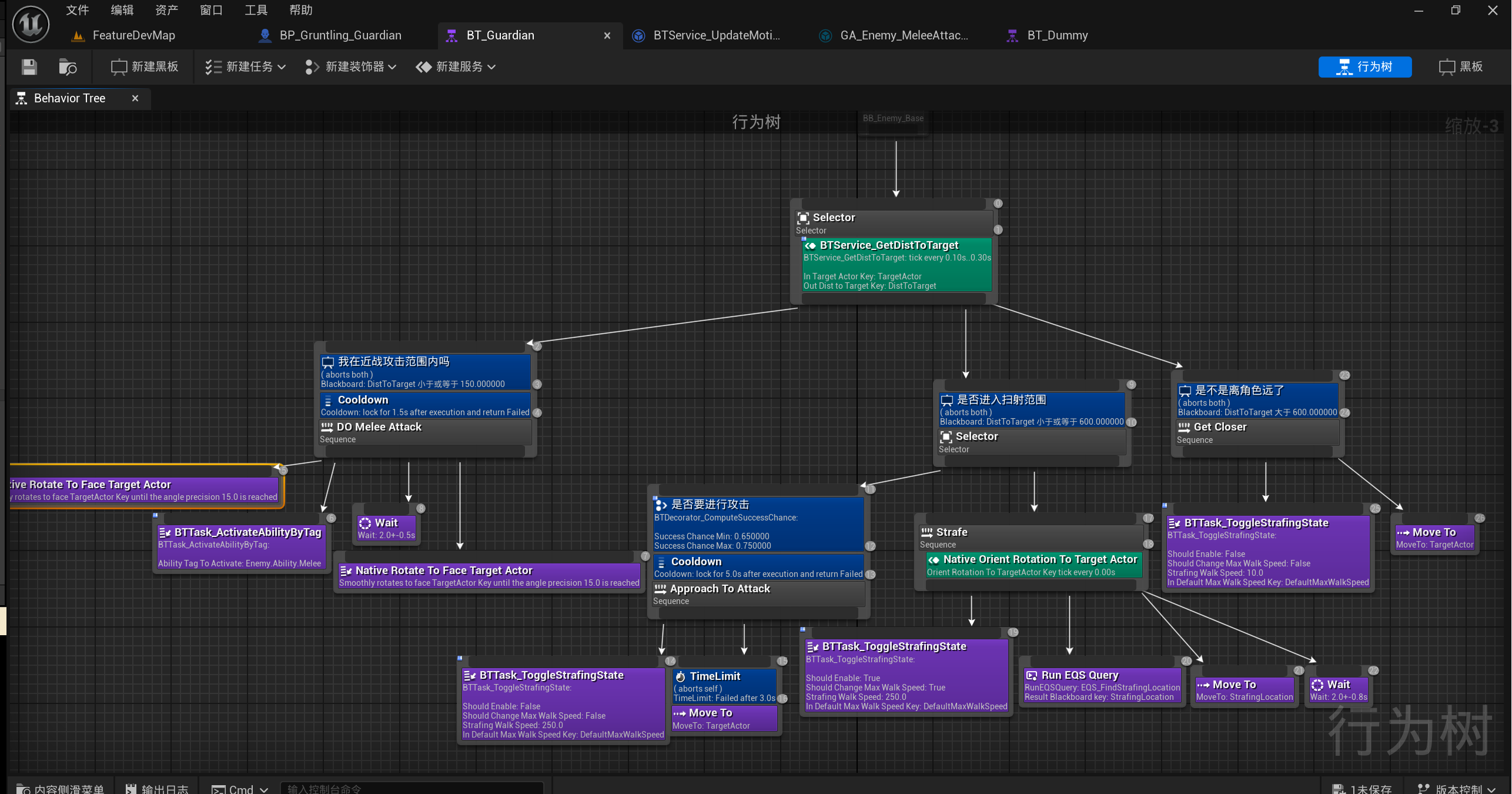Click the save asset floppy disk icon
The image size is (1512, 794).
(29, 67)
